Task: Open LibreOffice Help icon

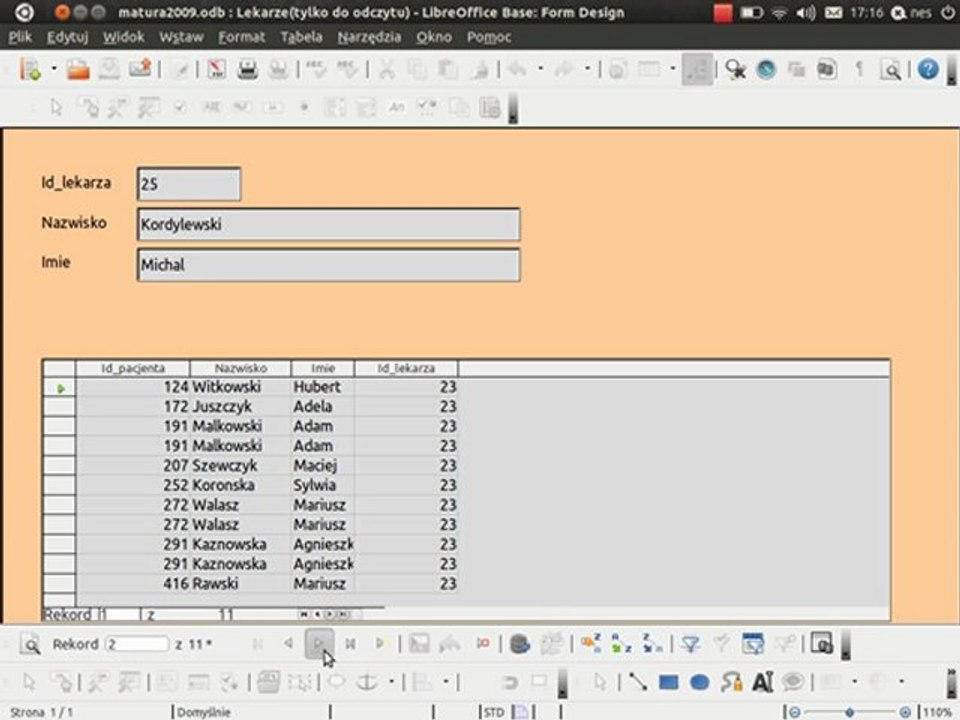Action: click(x=928, y=69)
